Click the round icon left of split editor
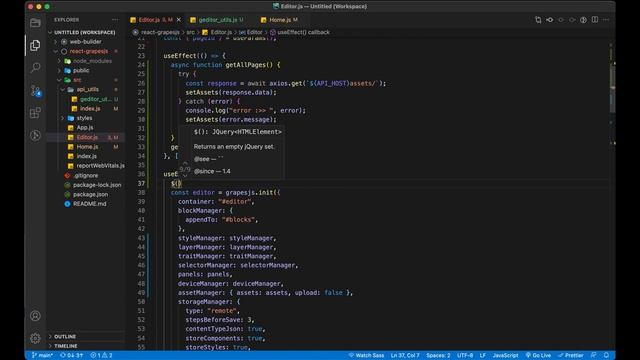Screen dimensions: 640x360 pos(583,20)
